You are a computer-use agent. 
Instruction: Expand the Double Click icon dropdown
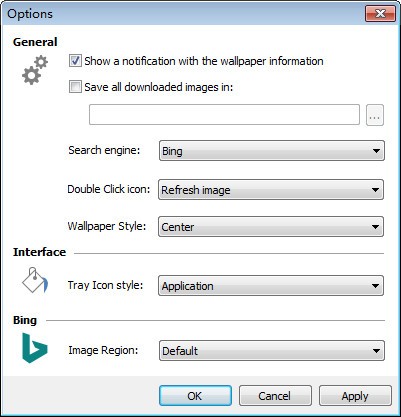271,190
